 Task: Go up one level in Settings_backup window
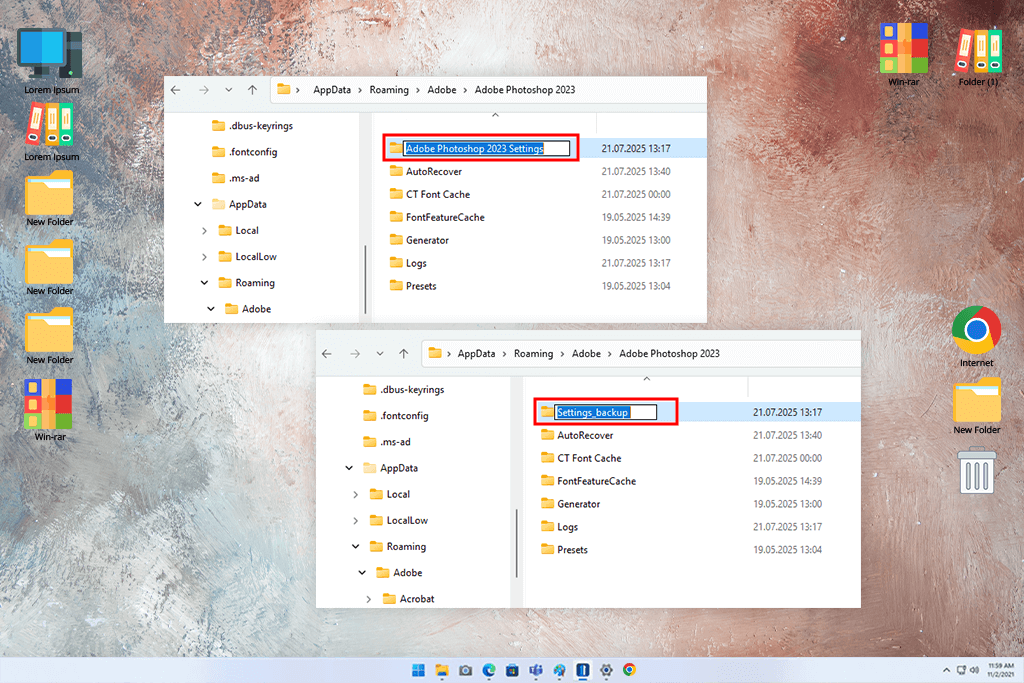pyautogui.click(x=404, y=353)
